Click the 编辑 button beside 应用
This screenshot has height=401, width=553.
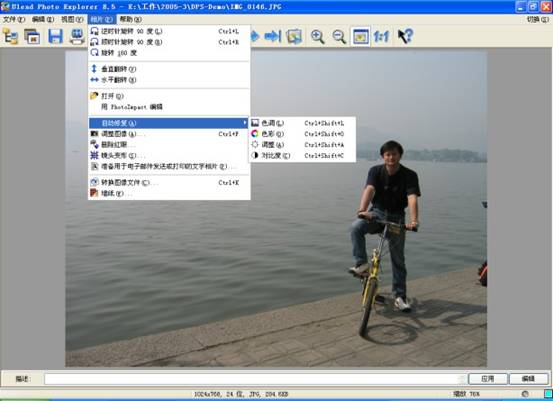(x=528, y=379)
